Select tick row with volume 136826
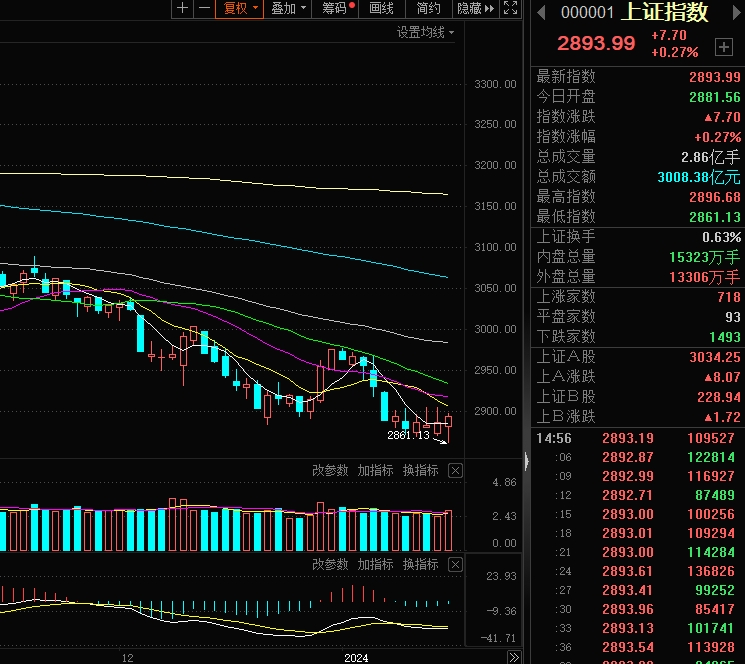The height and width of the screenshot is (664, 745). 638,571
